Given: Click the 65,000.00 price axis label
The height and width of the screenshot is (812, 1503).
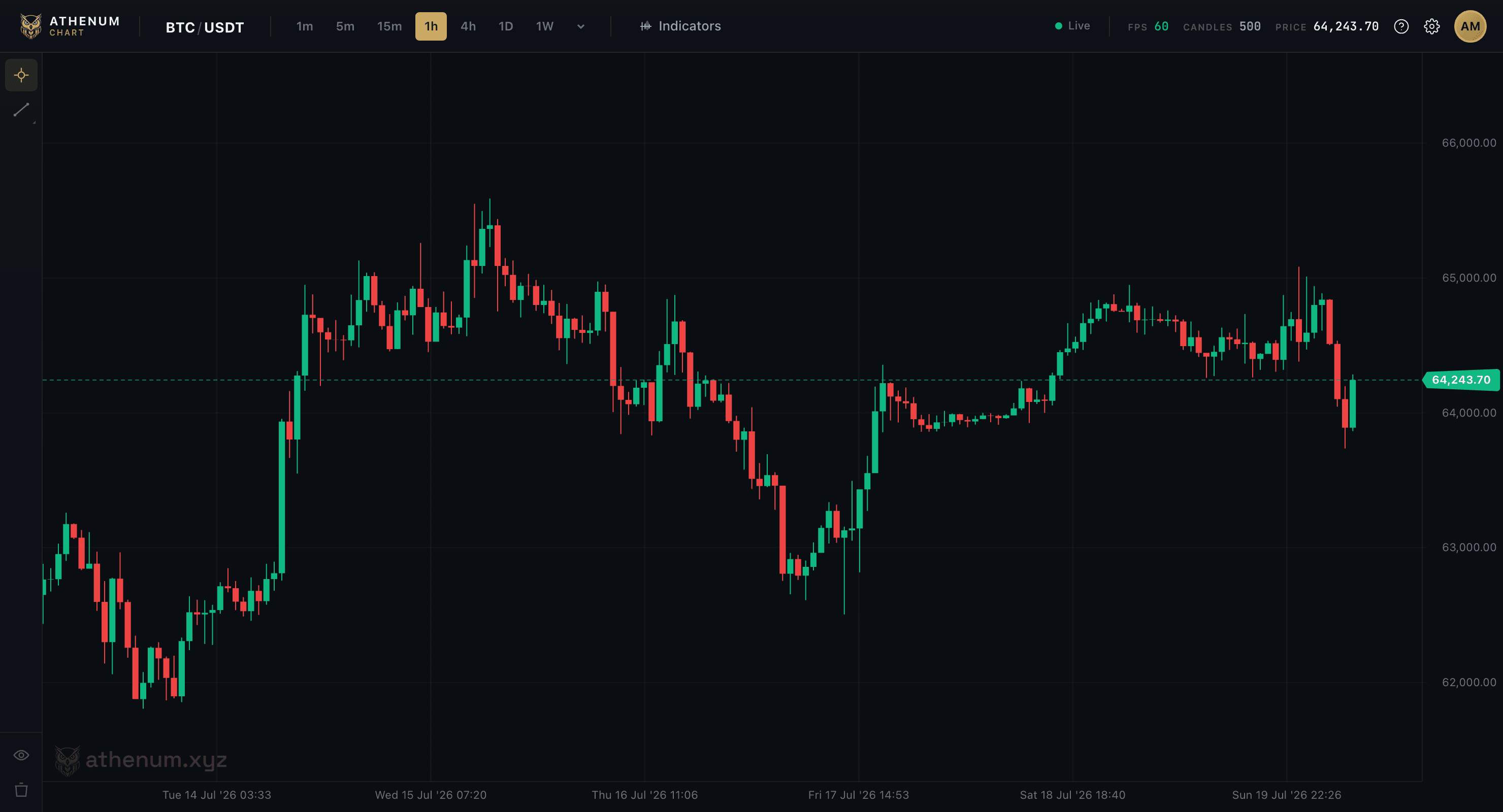Looking at the screenshot, I should coord(1468,278).
